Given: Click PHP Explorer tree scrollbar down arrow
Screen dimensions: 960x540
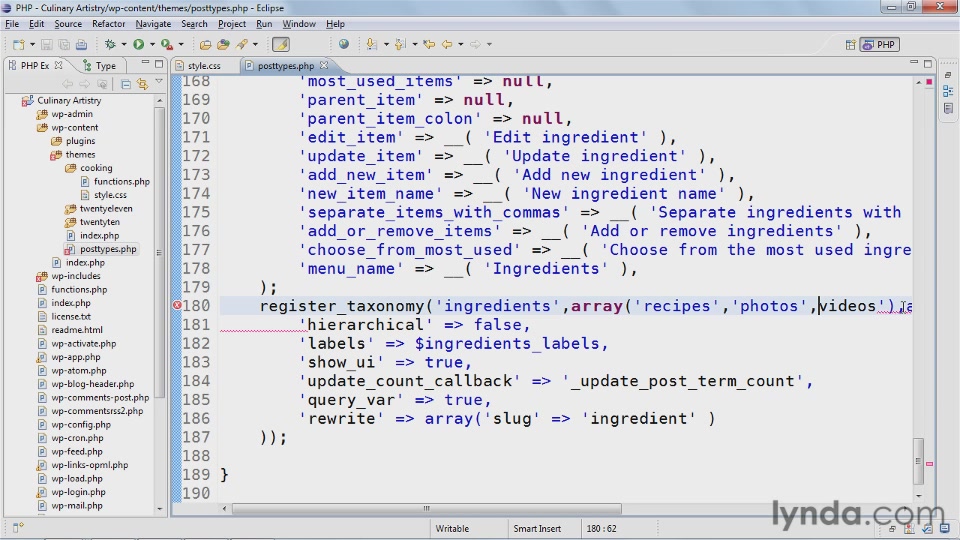Looking at the screenshot, I should (x=160, y=508).
